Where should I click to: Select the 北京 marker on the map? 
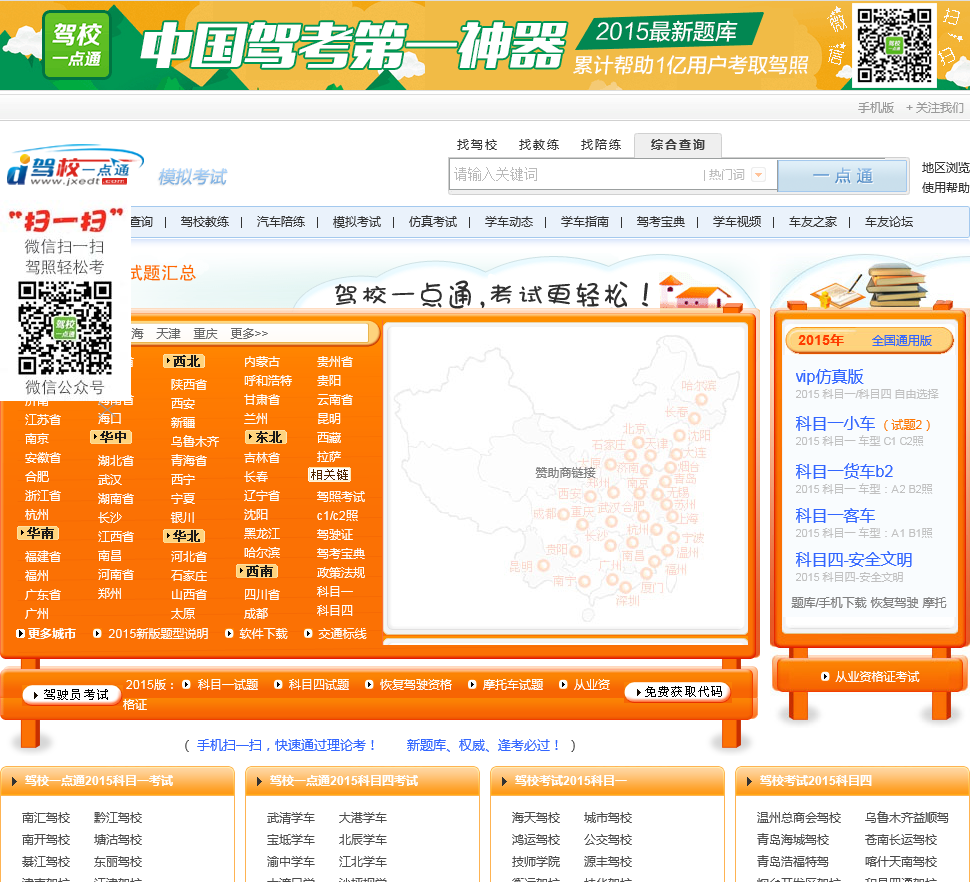point(637,442)
